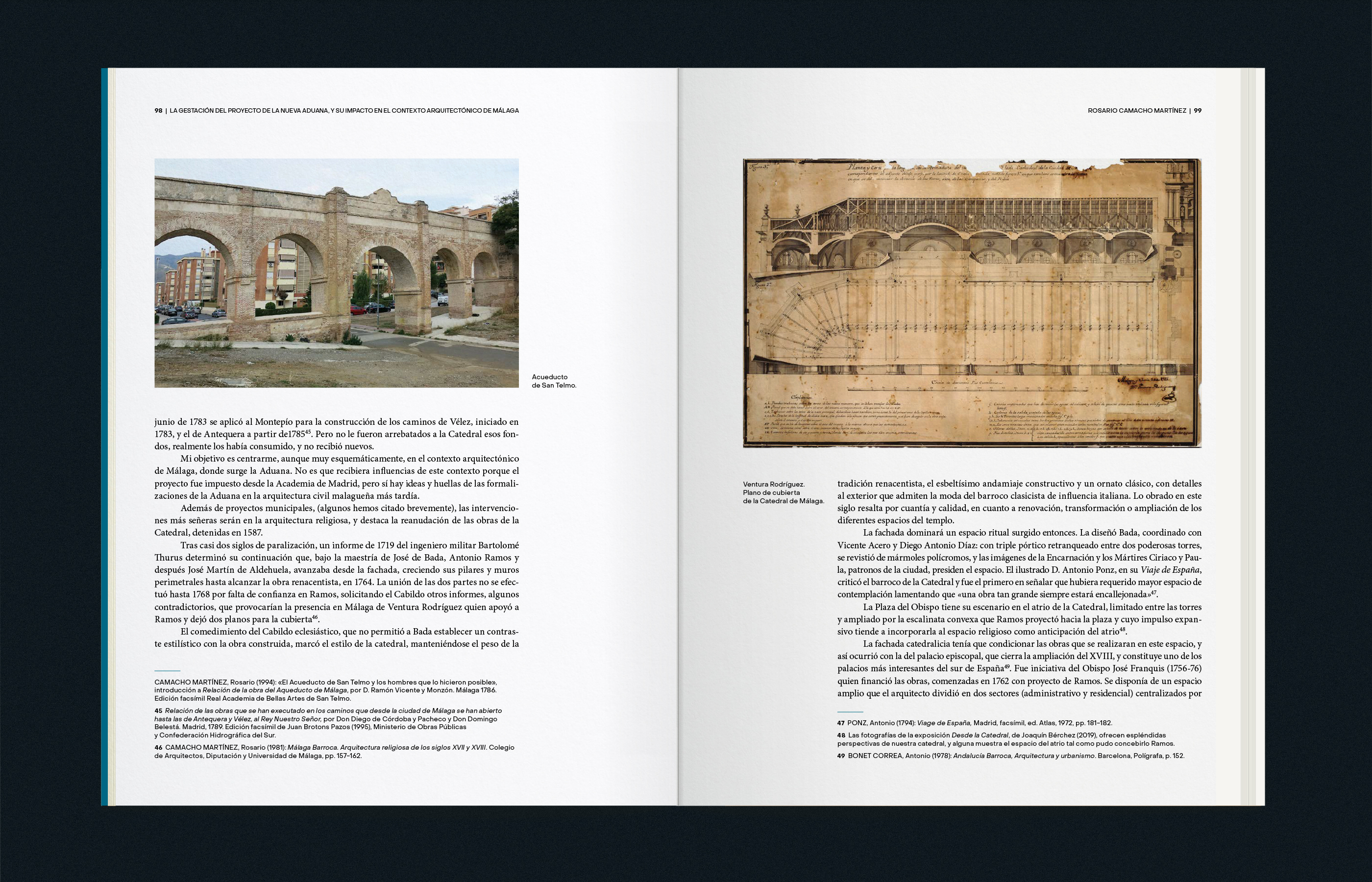
Task: Click the Catedral de Málaga roof plan drawing
Action: click(x=972, y=303)
